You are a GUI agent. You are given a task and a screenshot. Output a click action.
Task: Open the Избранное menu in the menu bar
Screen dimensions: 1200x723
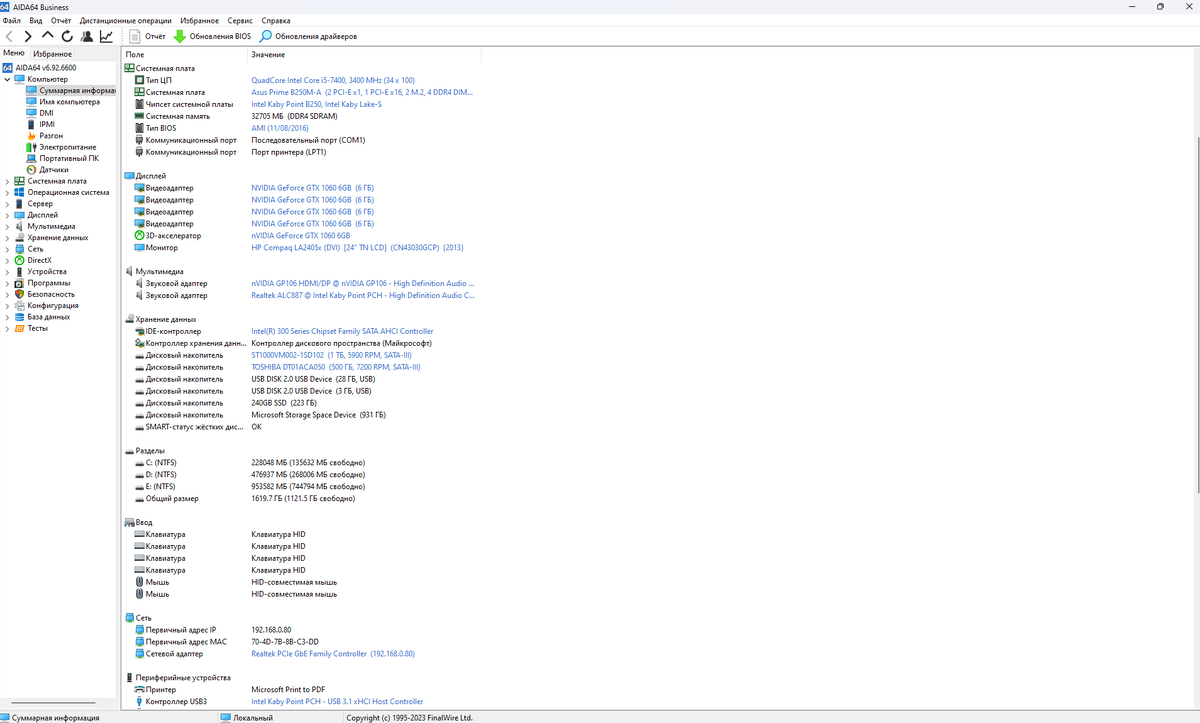[x=201, y=20]
